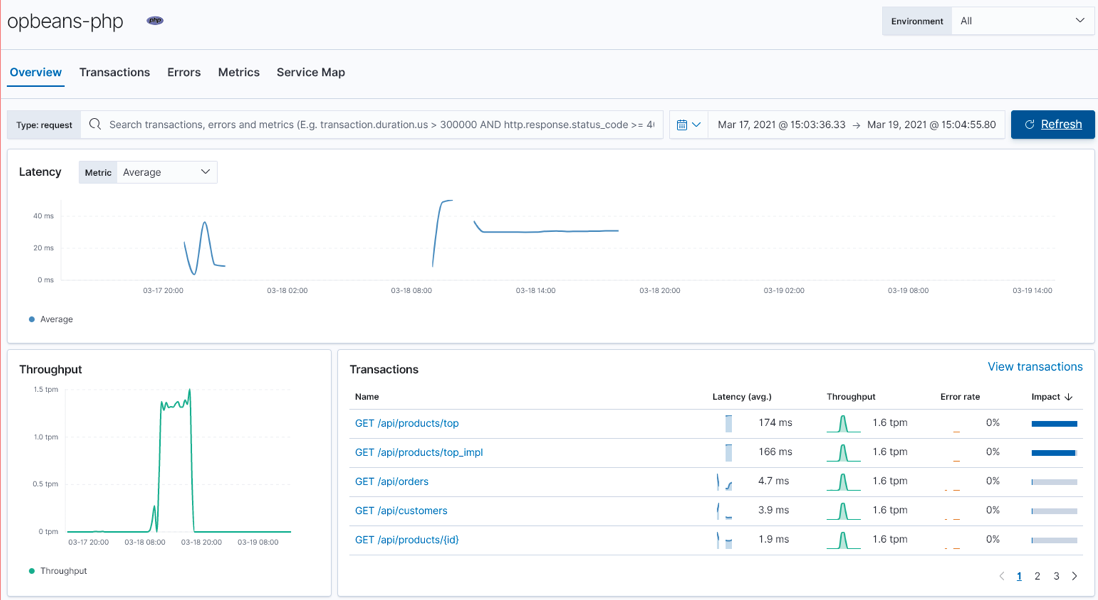Open GET /api/products/top transaction

point(407,423)
